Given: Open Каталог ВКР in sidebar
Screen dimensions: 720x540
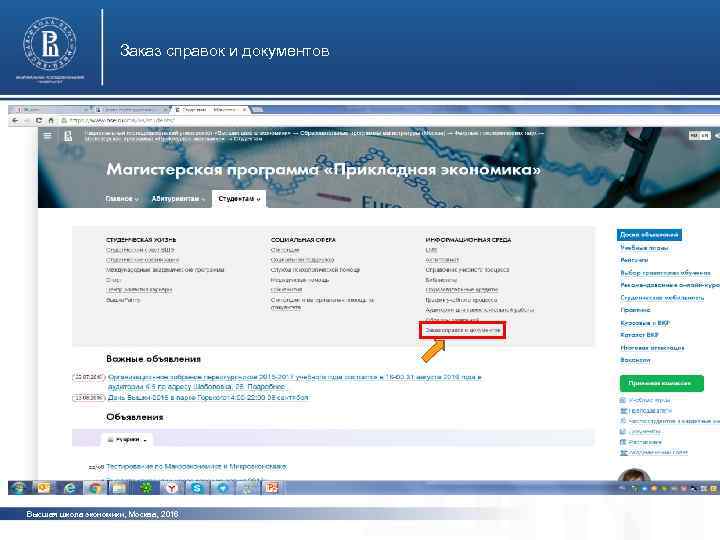Looking at the screenshot, I should coord(639,335).
